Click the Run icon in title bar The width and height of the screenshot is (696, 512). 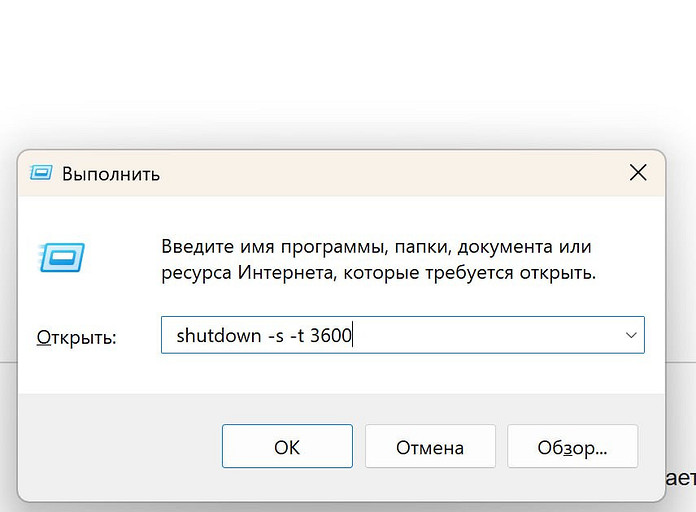41,173
